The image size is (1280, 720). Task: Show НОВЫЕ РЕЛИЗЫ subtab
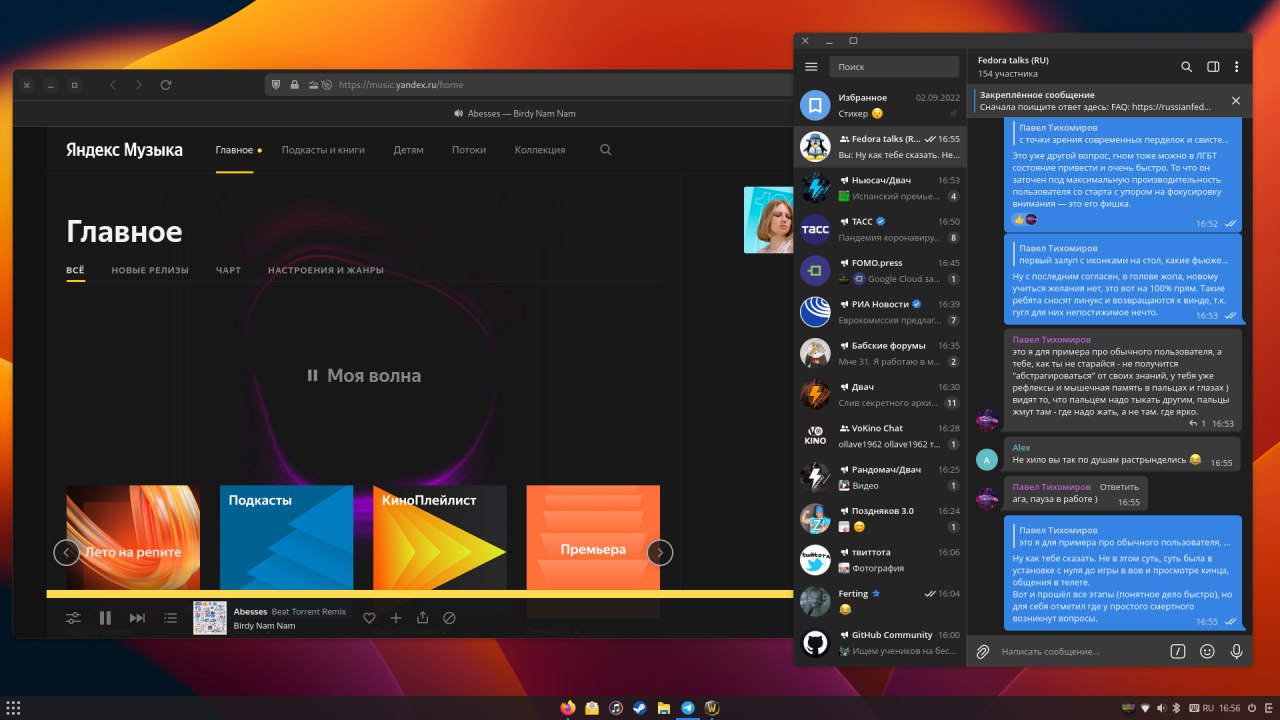[x=150, y=270]
